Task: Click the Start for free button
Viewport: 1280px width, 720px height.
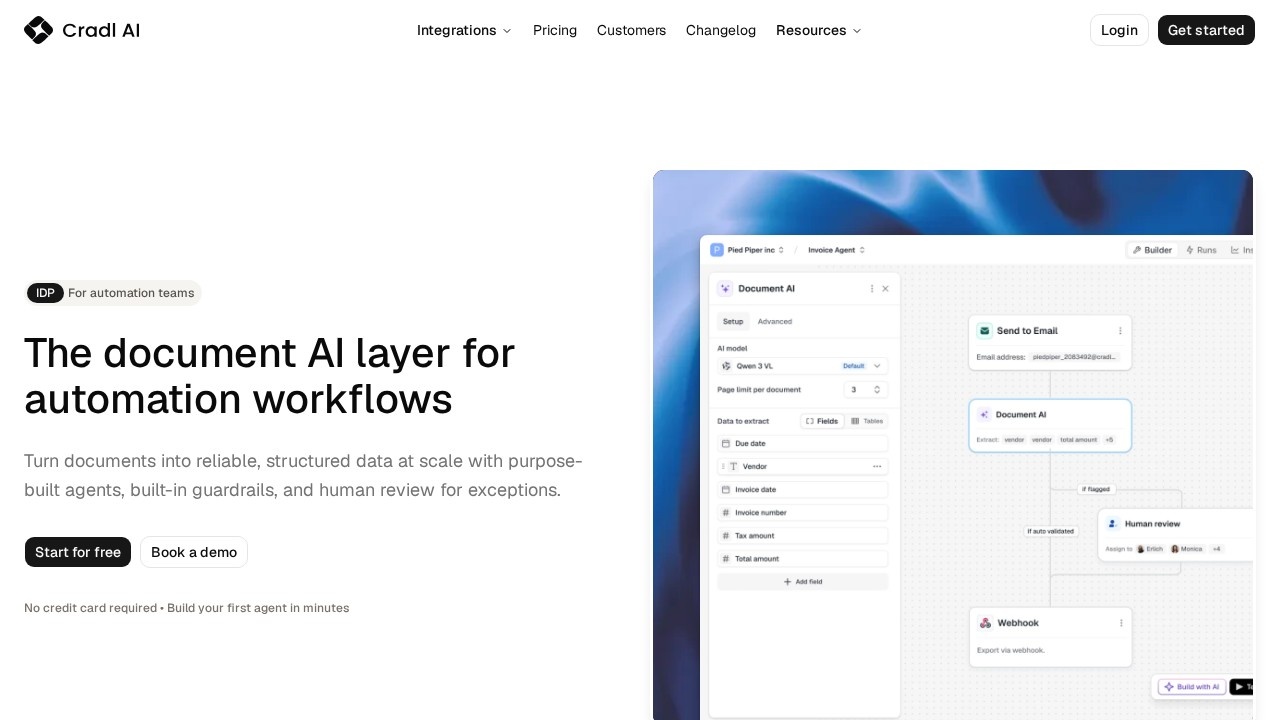Action: coord(78,552)
